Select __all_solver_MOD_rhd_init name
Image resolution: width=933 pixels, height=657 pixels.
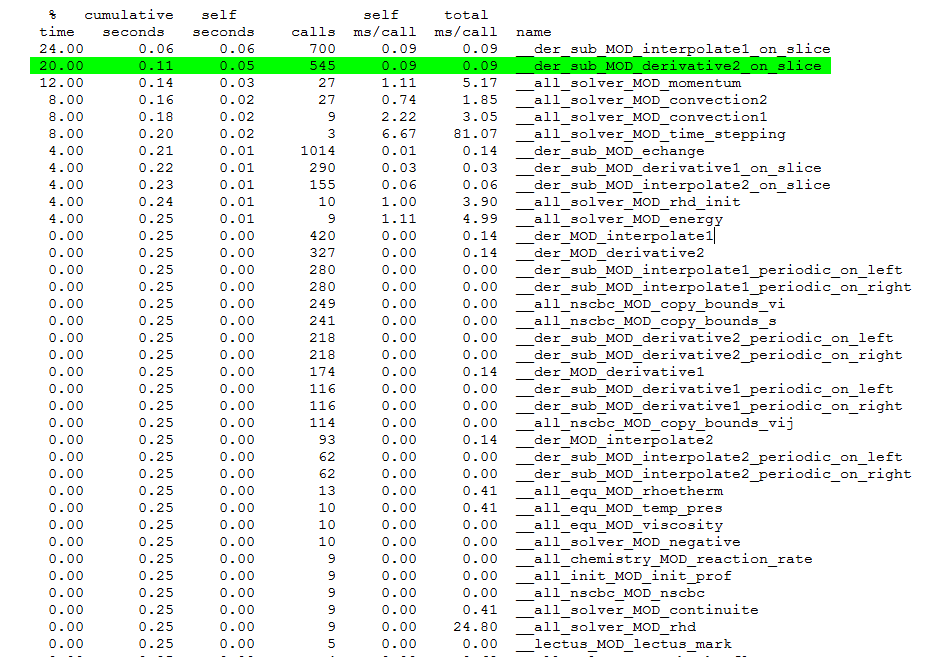[628, 202]
